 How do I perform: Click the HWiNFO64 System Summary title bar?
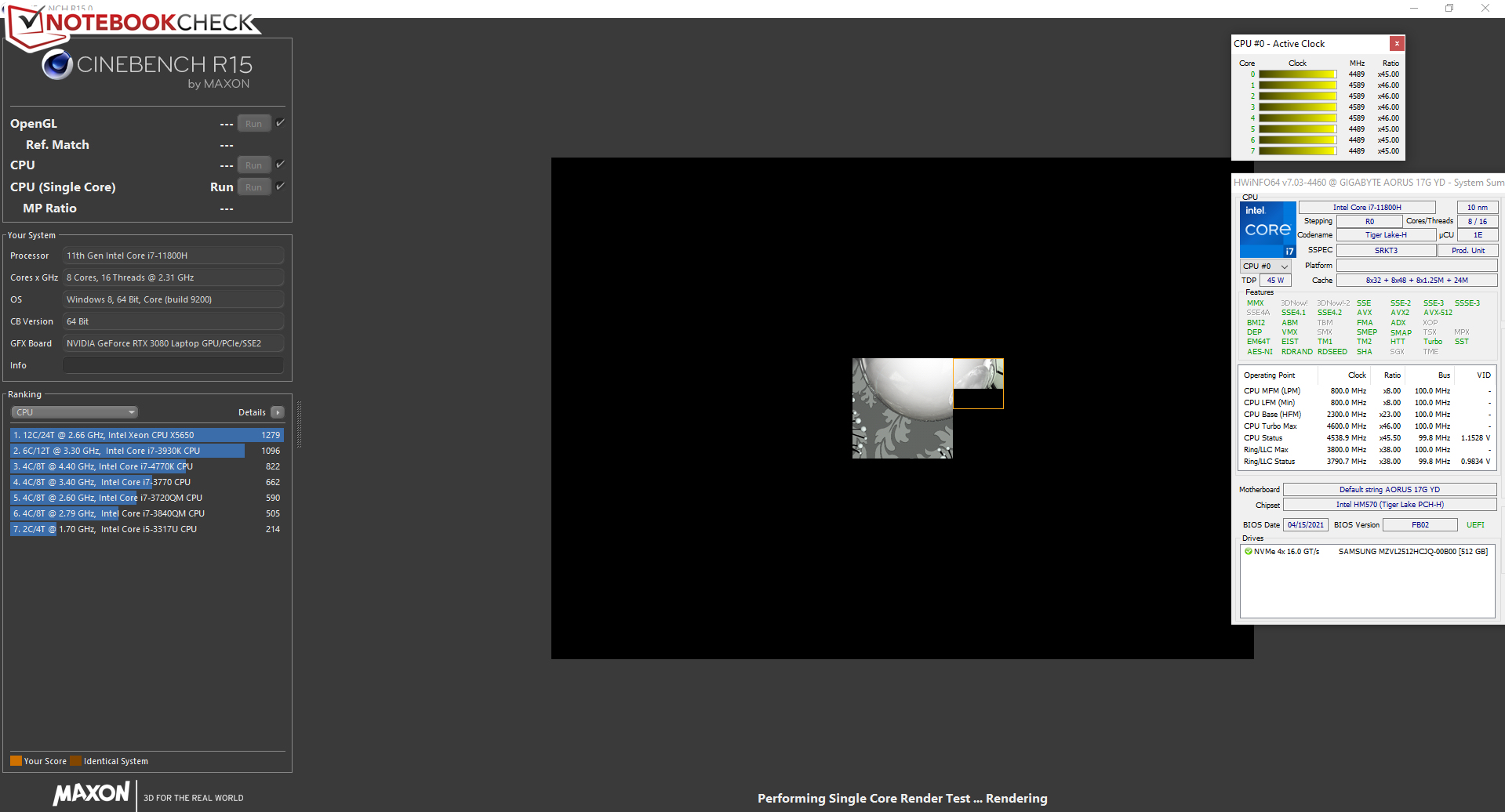1369,183
